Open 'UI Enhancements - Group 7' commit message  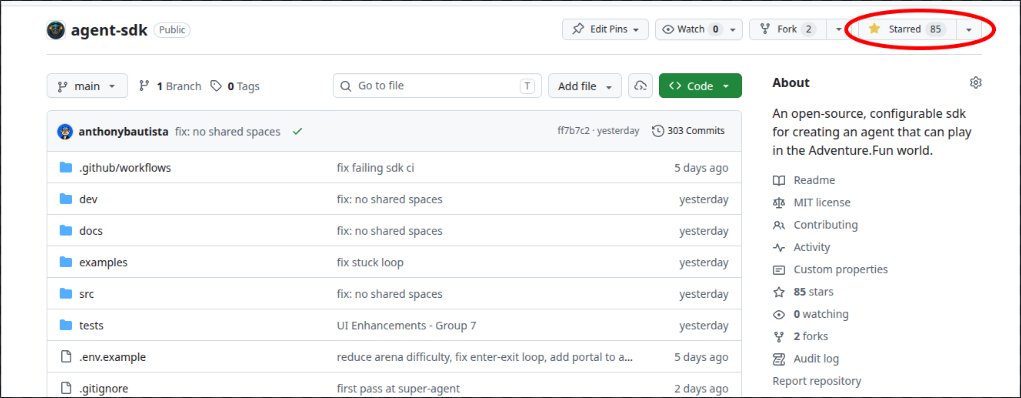(406, 326)
